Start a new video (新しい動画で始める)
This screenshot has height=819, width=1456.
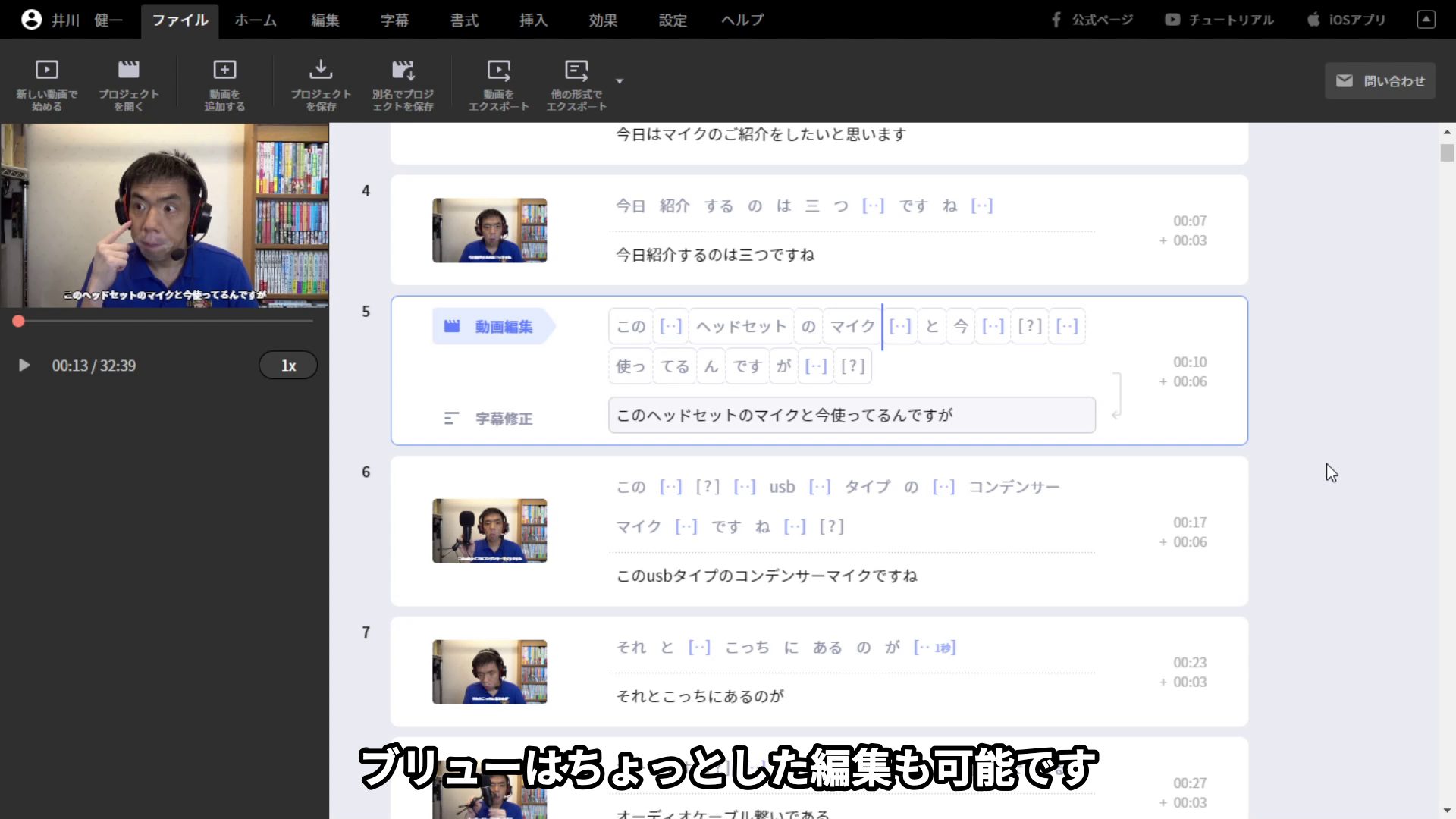(47, 84)
